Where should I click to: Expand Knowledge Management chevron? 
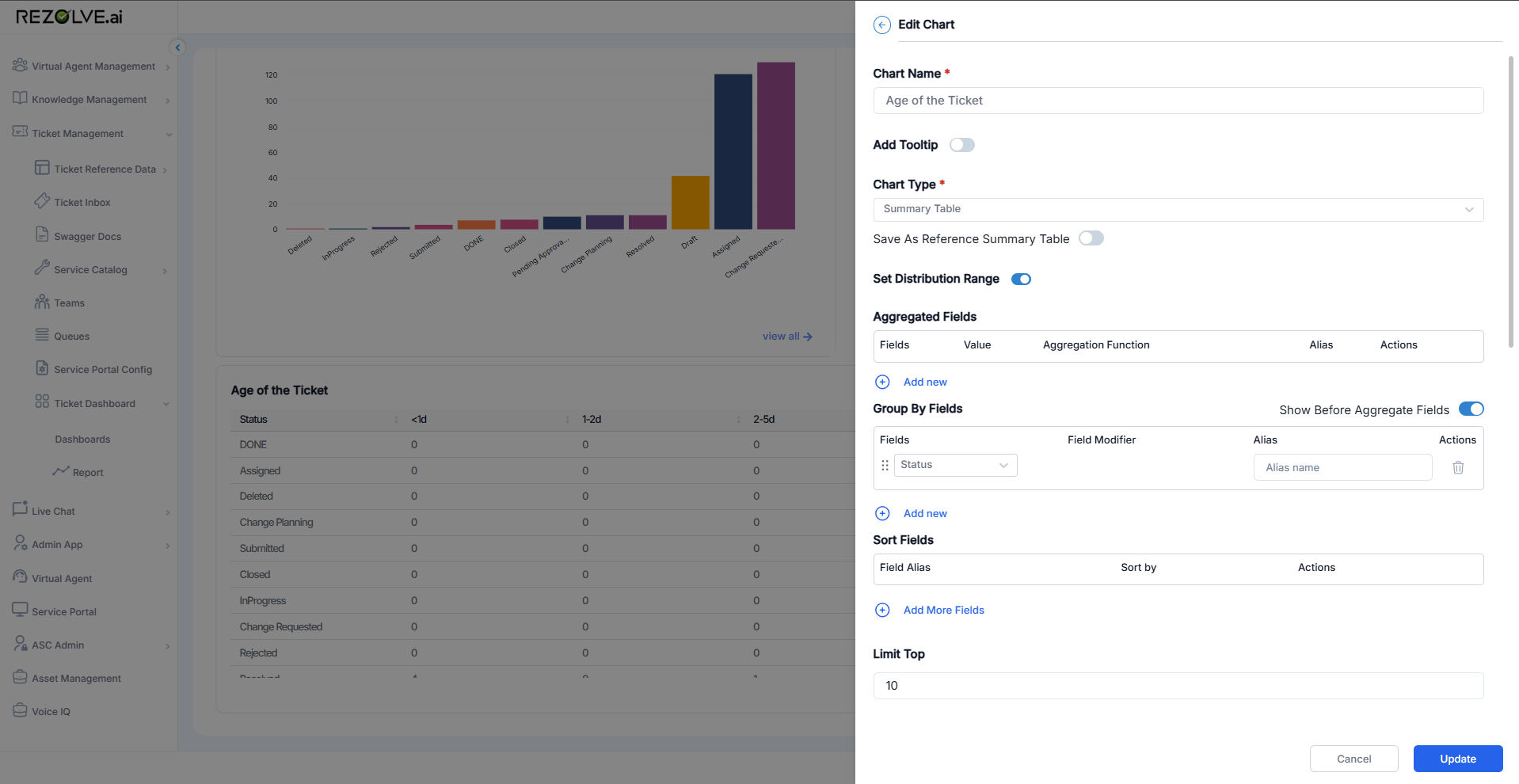click(168, 101)
